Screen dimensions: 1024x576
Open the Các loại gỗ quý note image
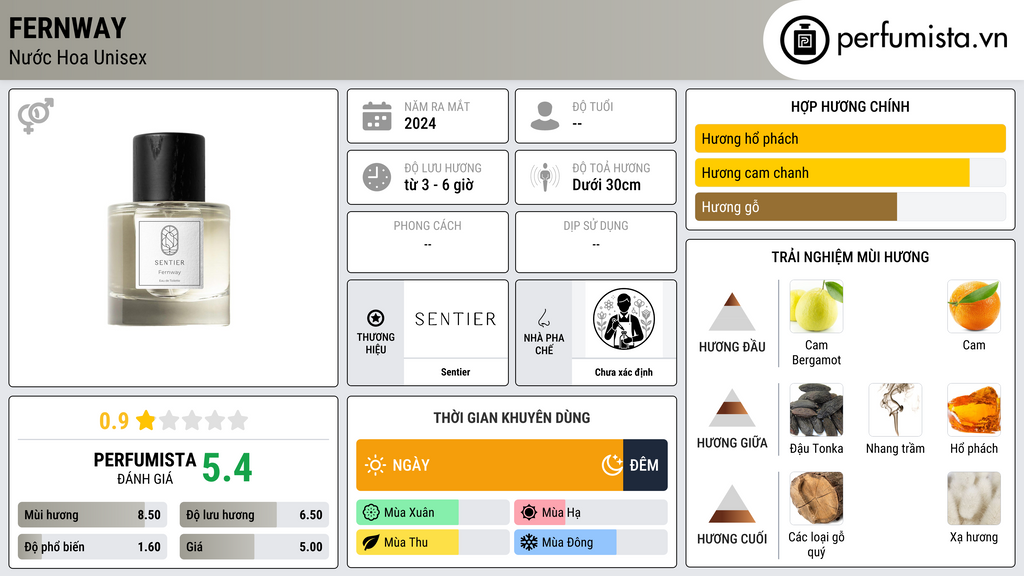pos(816,498)
